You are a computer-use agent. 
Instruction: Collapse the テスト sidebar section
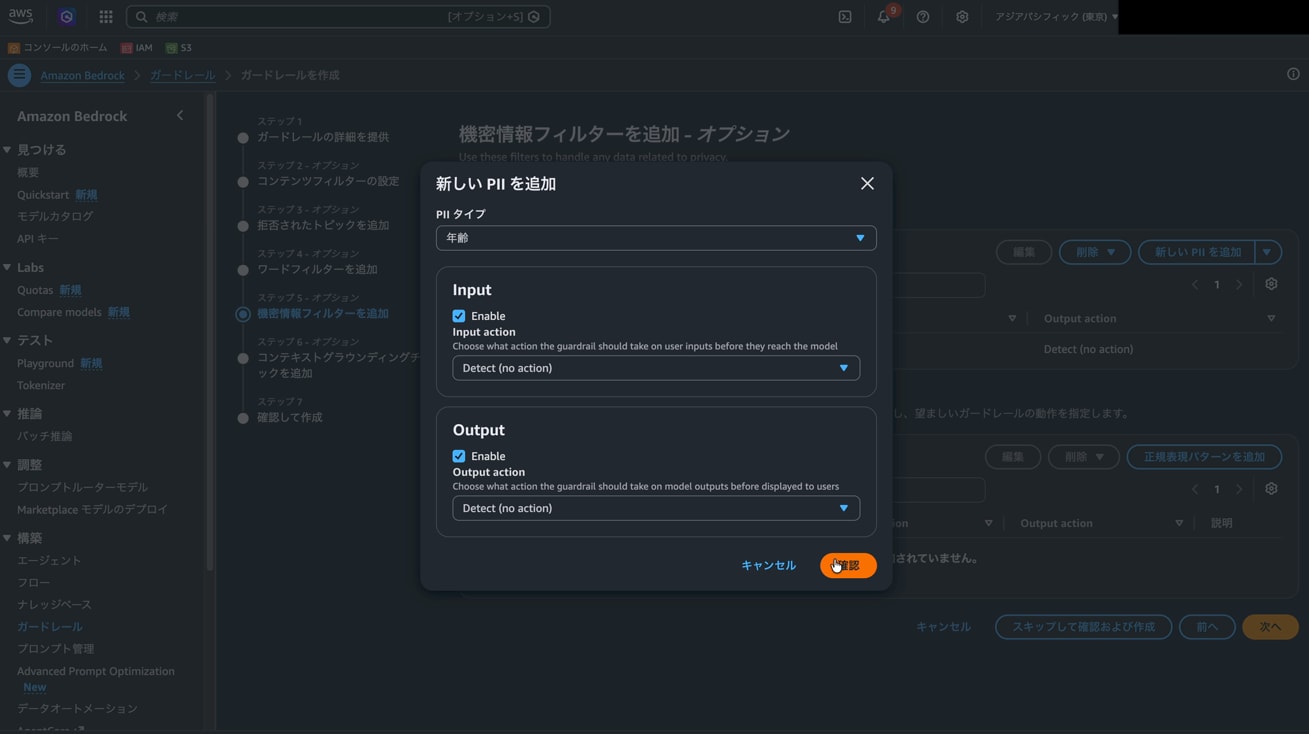point(7,341)
